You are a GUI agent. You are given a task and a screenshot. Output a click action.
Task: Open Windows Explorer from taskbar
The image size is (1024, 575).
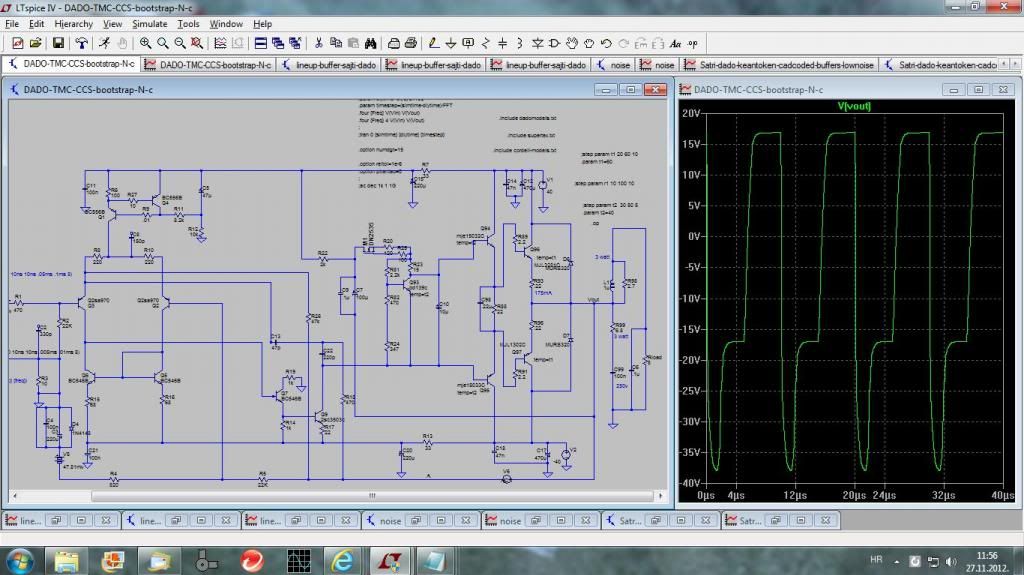pos(66,561)
